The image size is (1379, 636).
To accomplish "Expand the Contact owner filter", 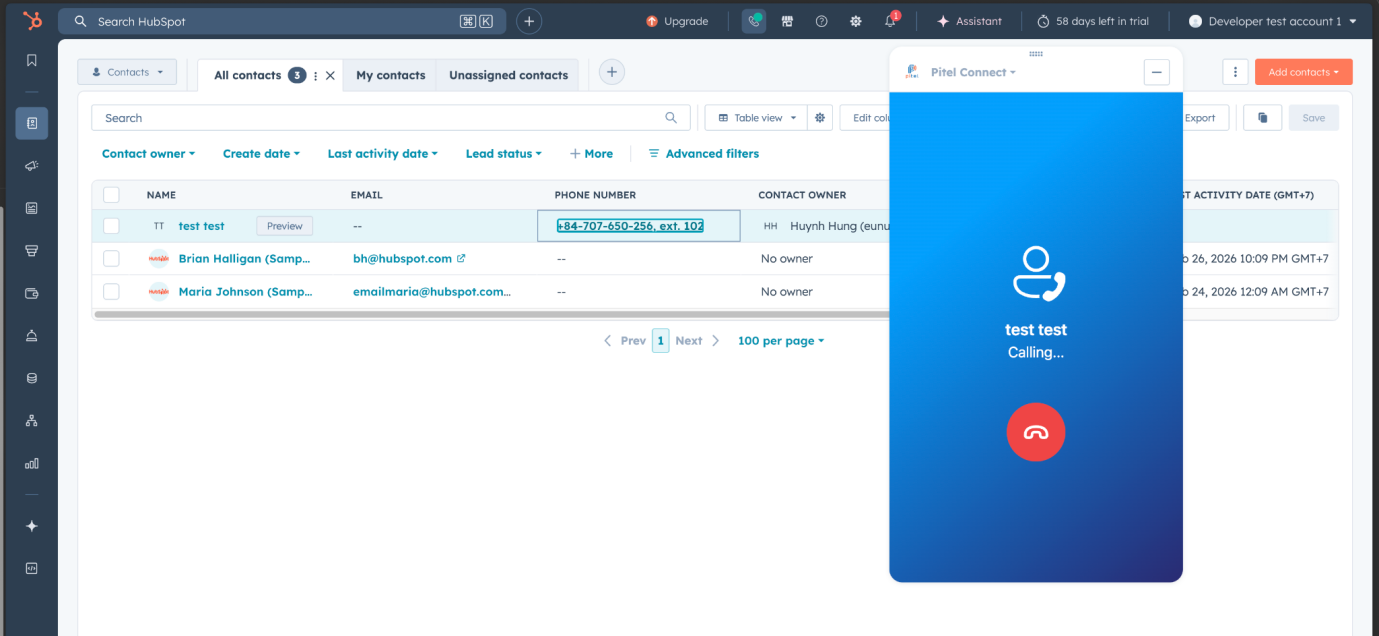I will pyautogui.click(x=148, y=154).
